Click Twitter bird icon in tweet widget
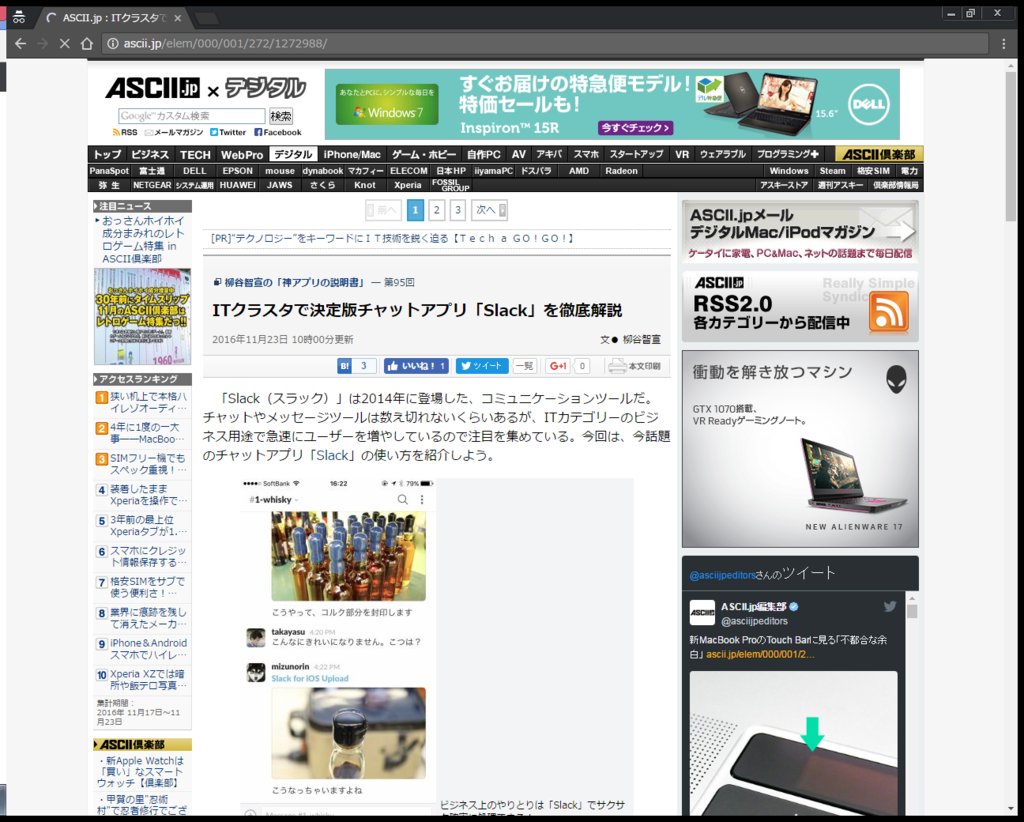The height and width of the screenshot is (822, 1024). 889,607
